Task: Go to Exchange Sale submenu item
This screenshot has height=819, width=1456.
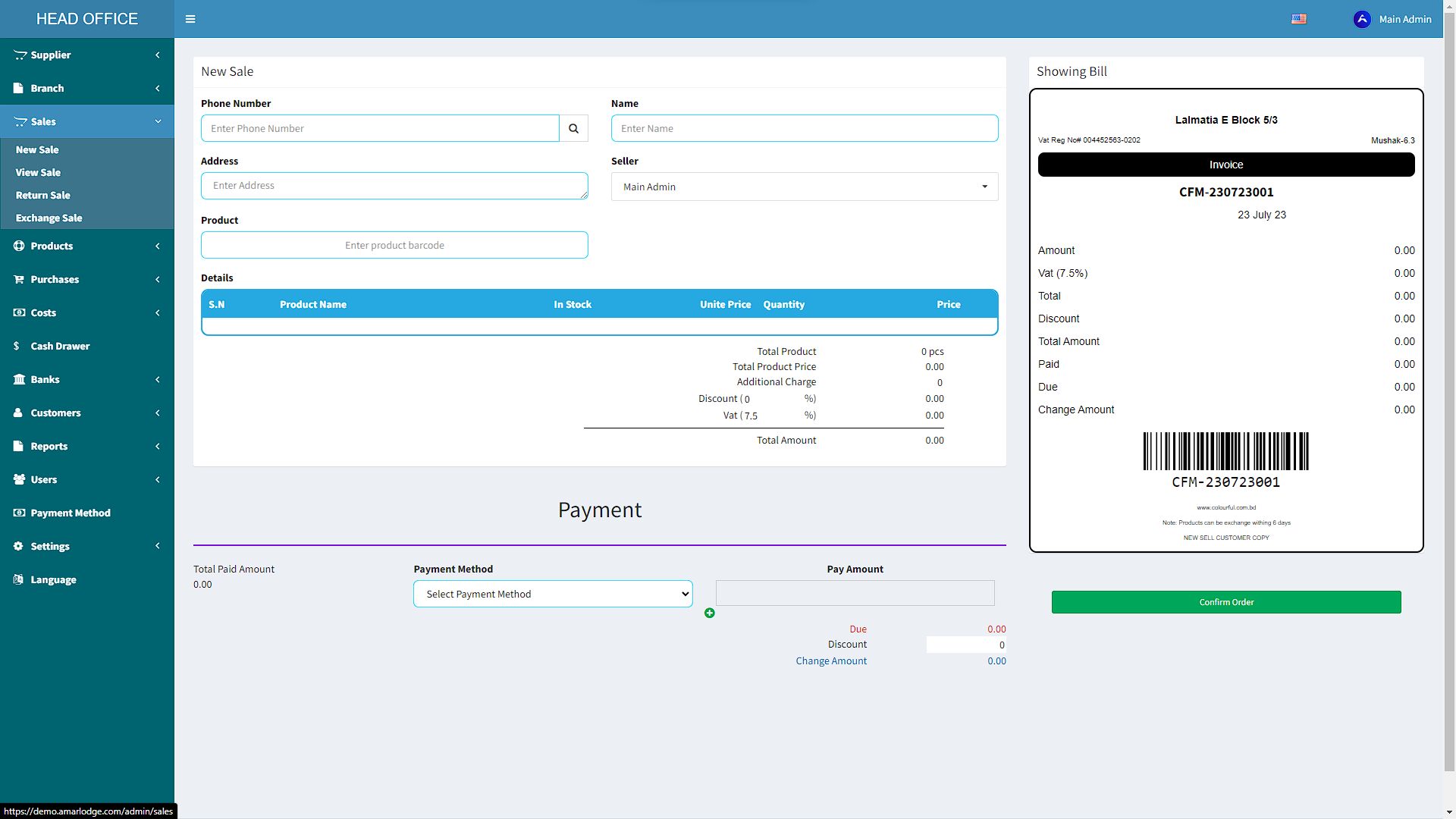Action: tap(49, 218)
